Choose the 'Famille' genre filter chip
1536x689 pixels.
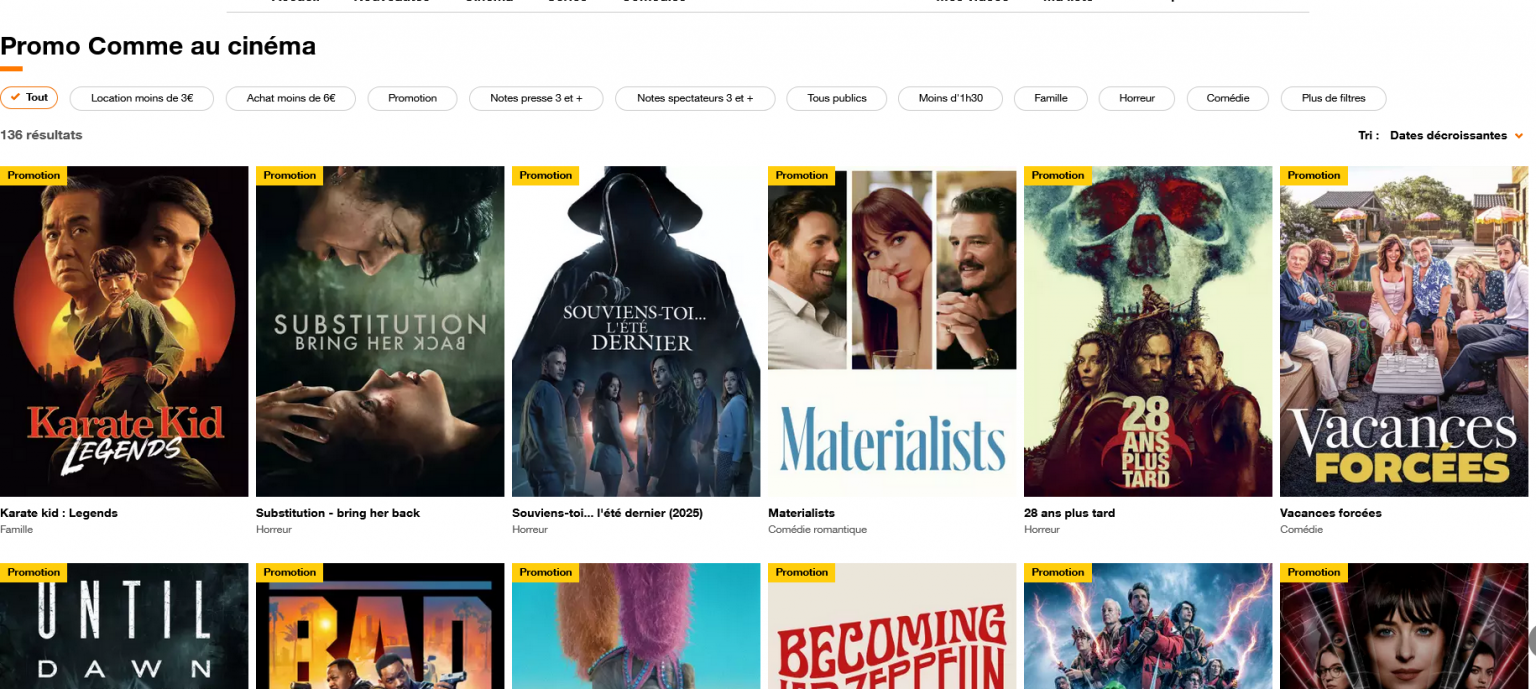[1050, 98]
